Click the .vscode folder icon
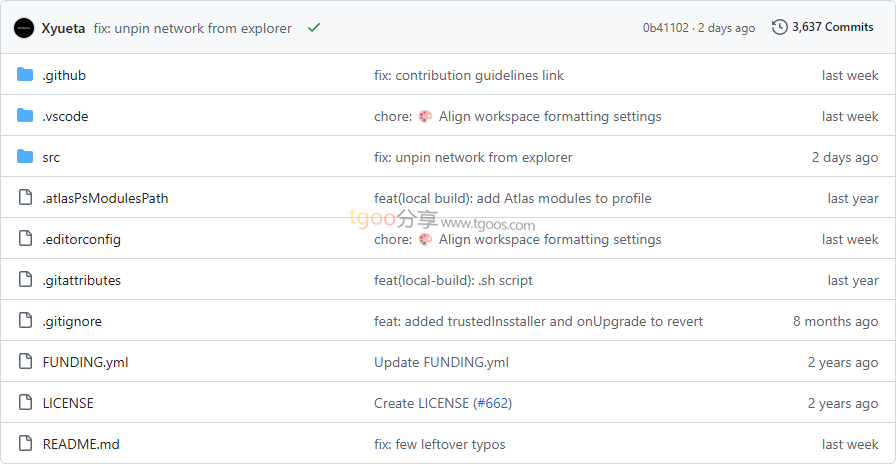The image size is (896, 464). 25,116
